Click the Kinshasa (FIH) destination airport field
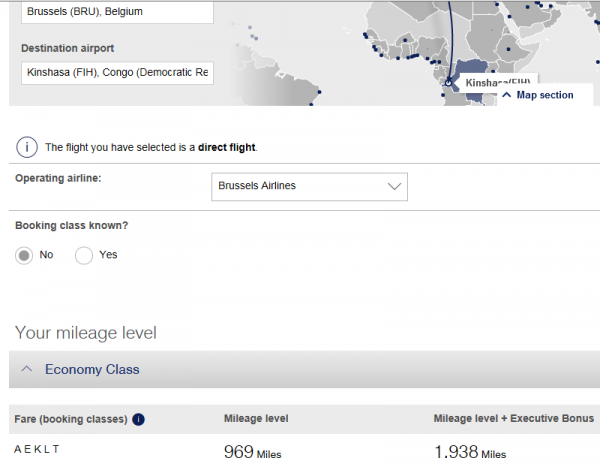 coord(117,73)
